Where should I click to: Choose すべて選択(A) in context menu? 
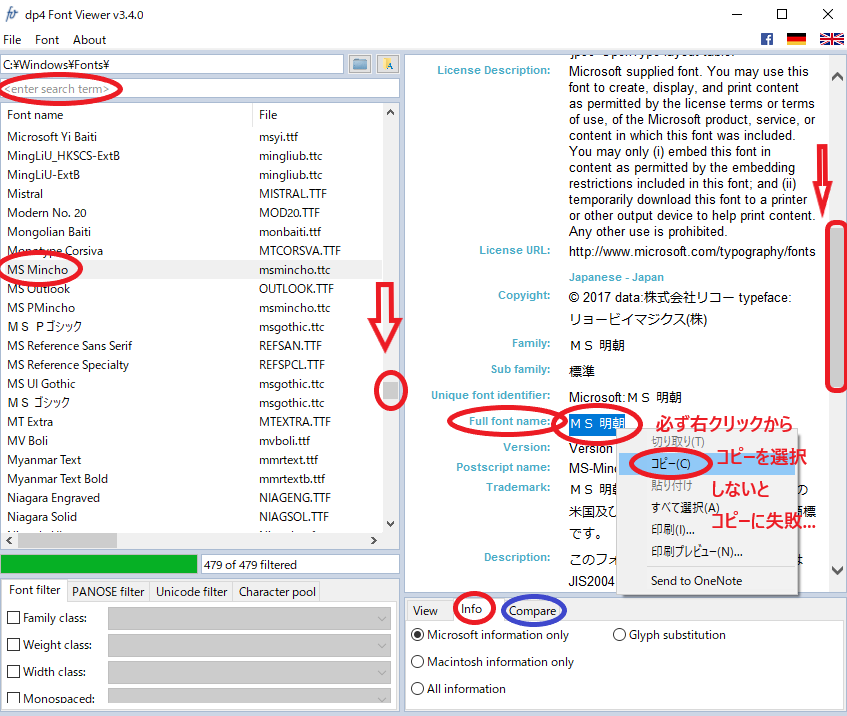point(707,507)
